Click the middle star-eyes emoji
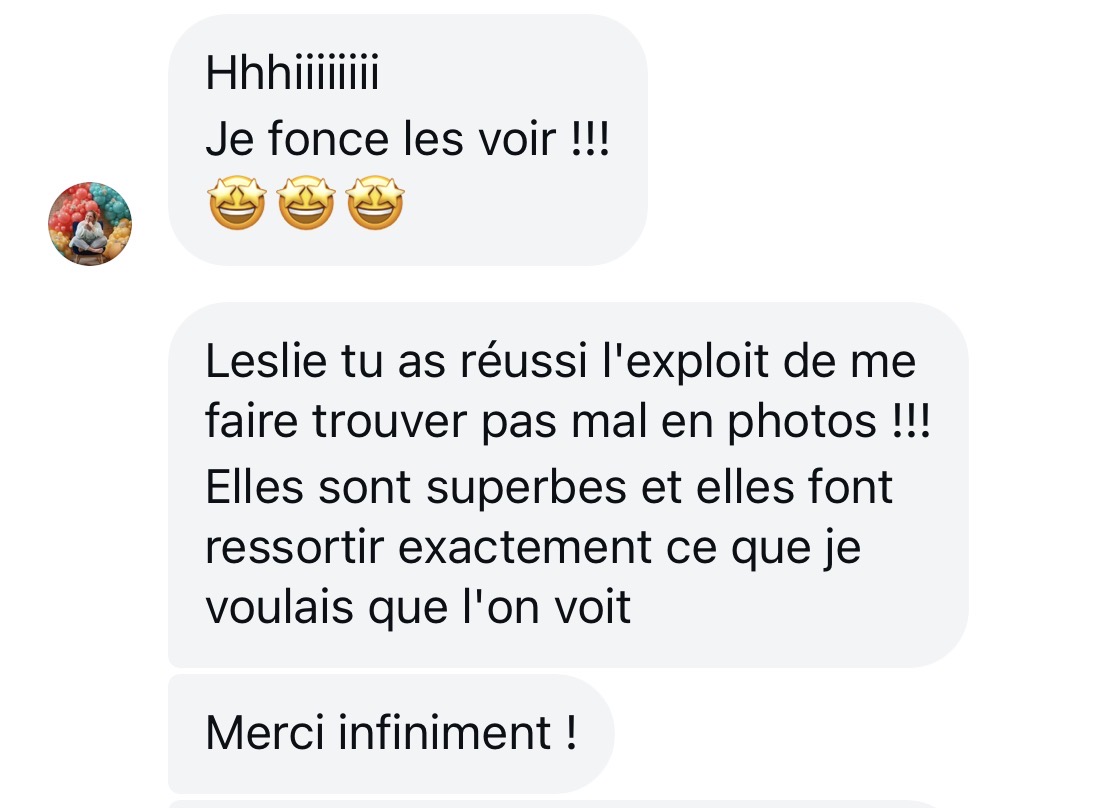This screenshot has height=808, width=1098. 306,203
